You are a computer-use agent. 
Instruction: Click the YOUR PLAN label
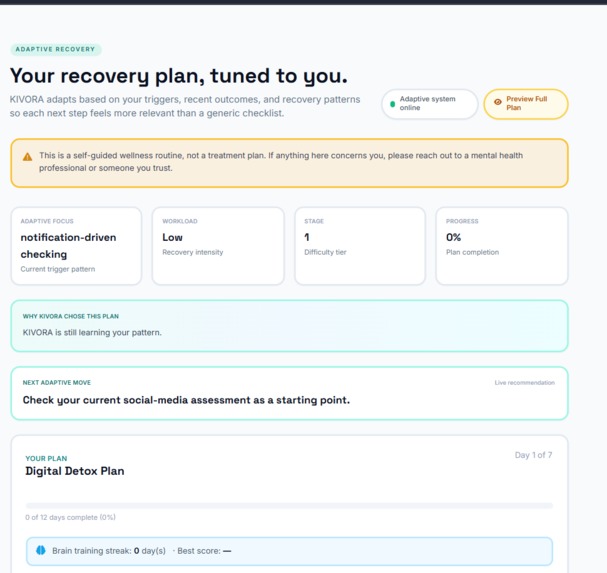46,458
